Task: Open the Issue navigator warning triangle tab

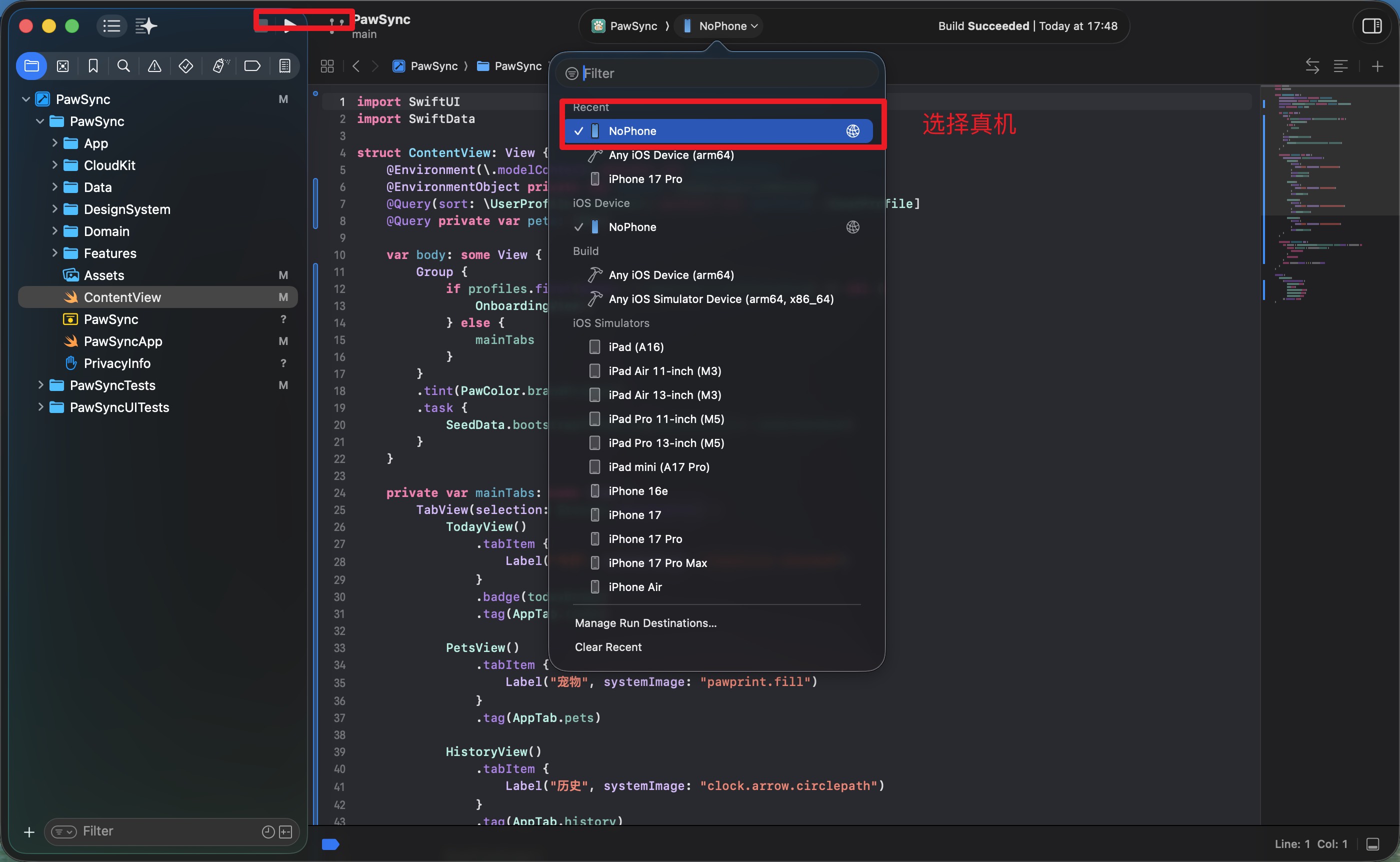Action: pyautogui.click(x=154, y=66)
